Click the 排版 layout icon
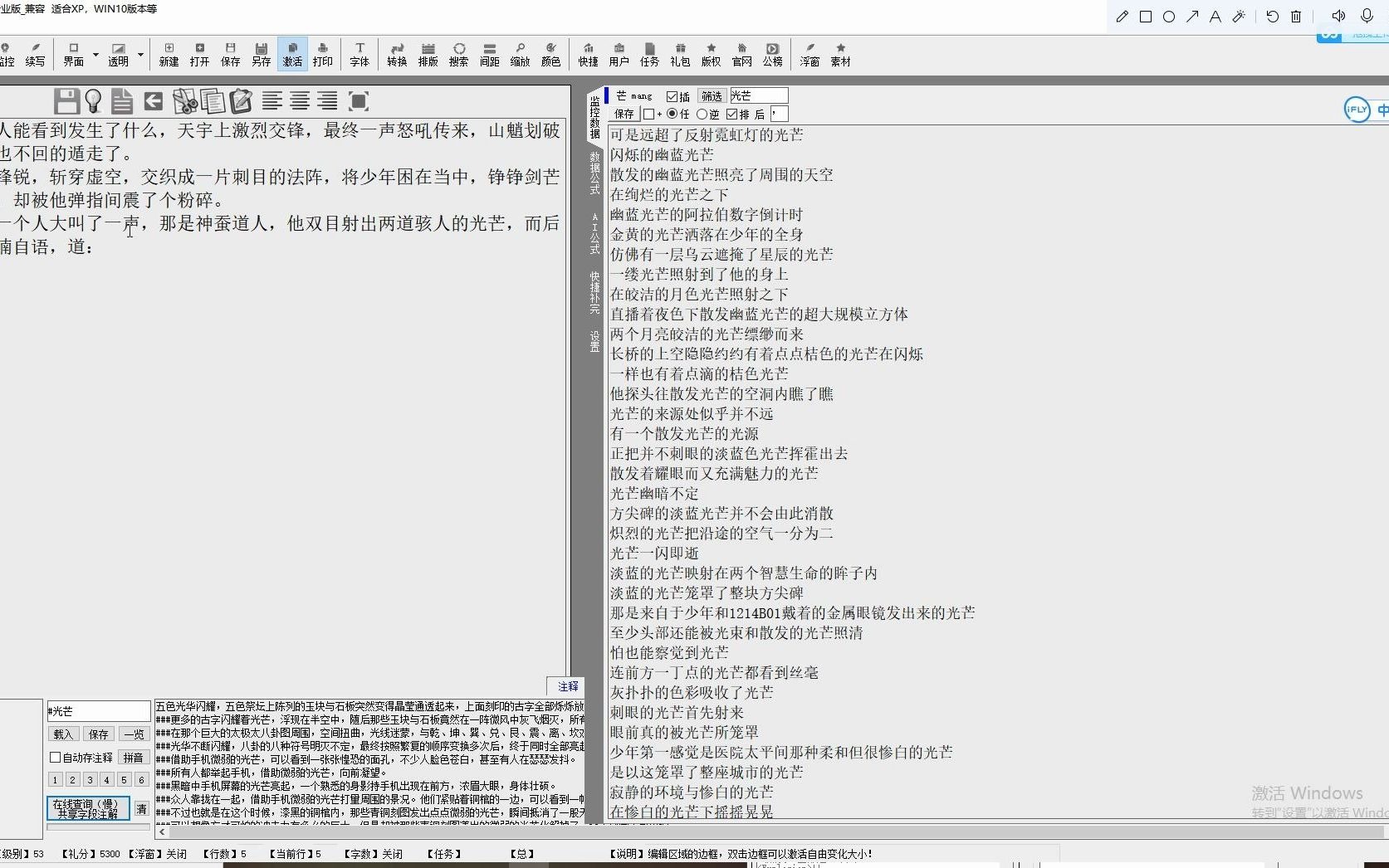 coord(428,54)
